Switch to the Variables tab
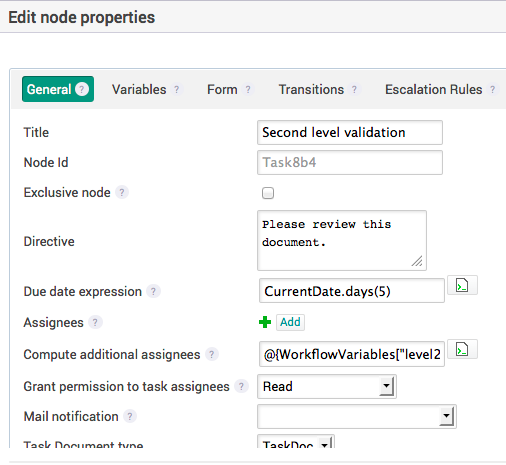The height and width of the screenshot is (465, 506). pyautogui.click(x=139, y=89)
